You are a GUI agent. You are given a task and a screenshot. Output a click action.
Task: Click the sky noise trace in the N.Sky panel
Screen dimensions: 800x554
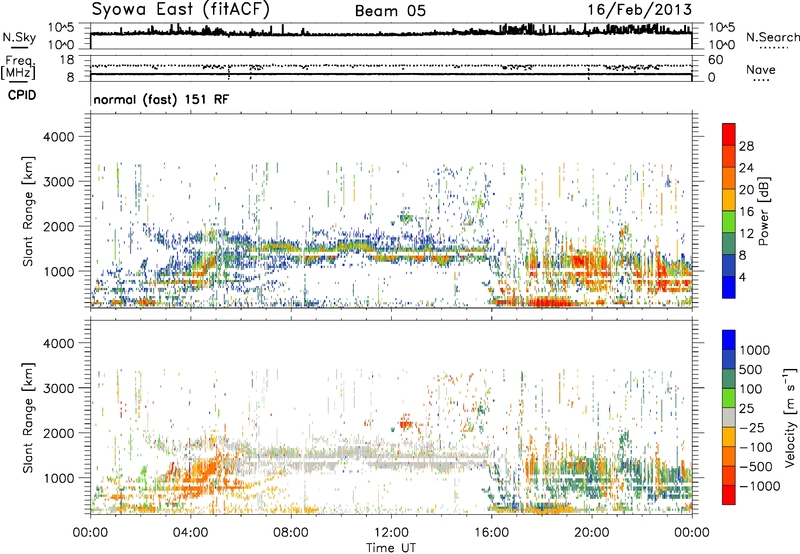point(391,33)
